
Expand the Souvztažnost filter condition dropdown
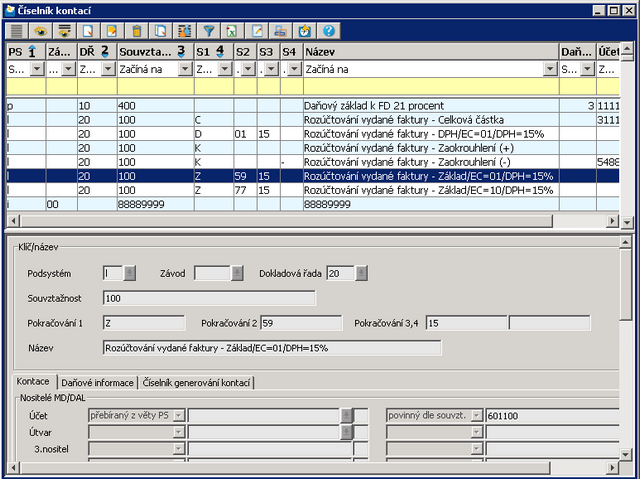coord(182,69)
